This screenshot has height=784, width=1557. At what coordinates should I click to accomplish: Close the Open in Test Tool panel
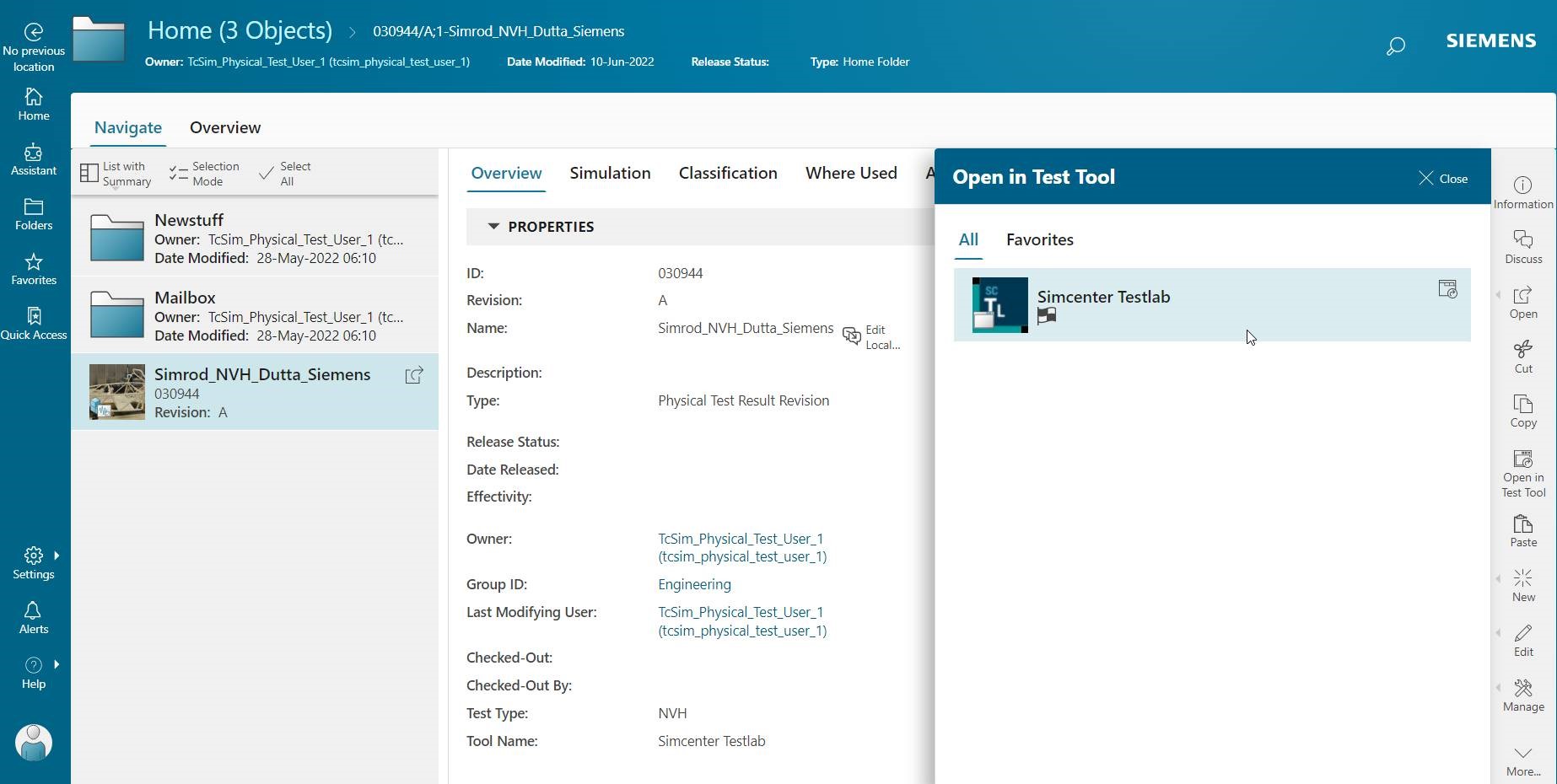pos(1442,178)
